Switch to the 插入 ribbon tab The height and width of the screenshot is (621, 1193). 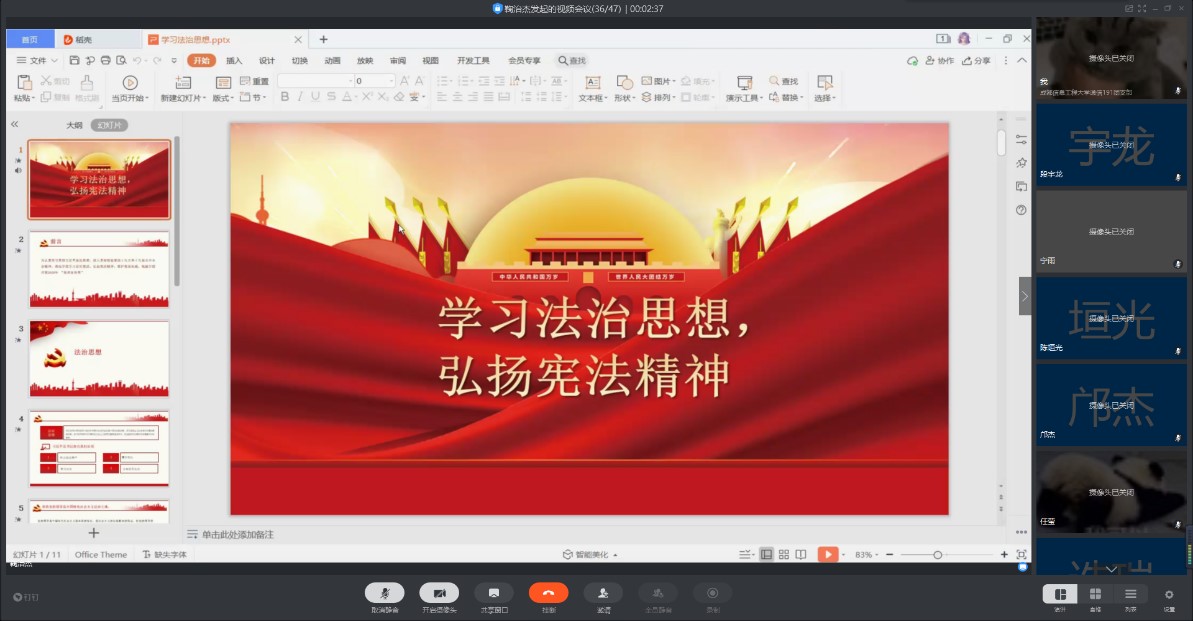(x=234, y=61)
